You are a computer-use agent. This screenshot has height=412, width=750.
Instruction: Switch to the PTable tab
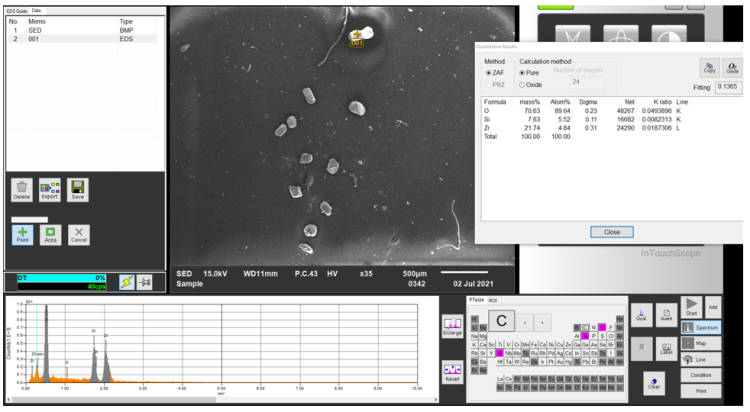coord(477,300)
